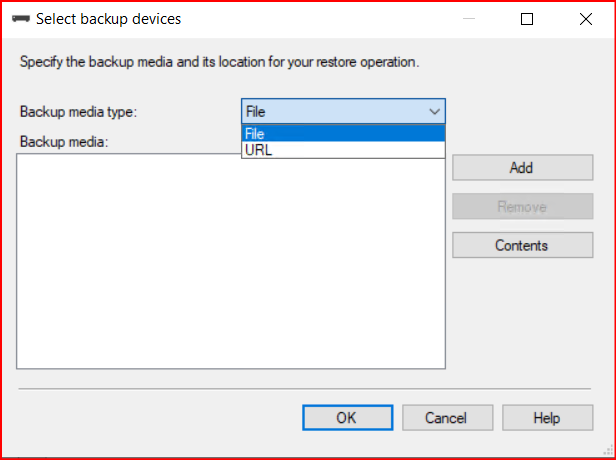Cancel the backup device selection
Viewport: 616px width, 460px height.
[445, 418]
